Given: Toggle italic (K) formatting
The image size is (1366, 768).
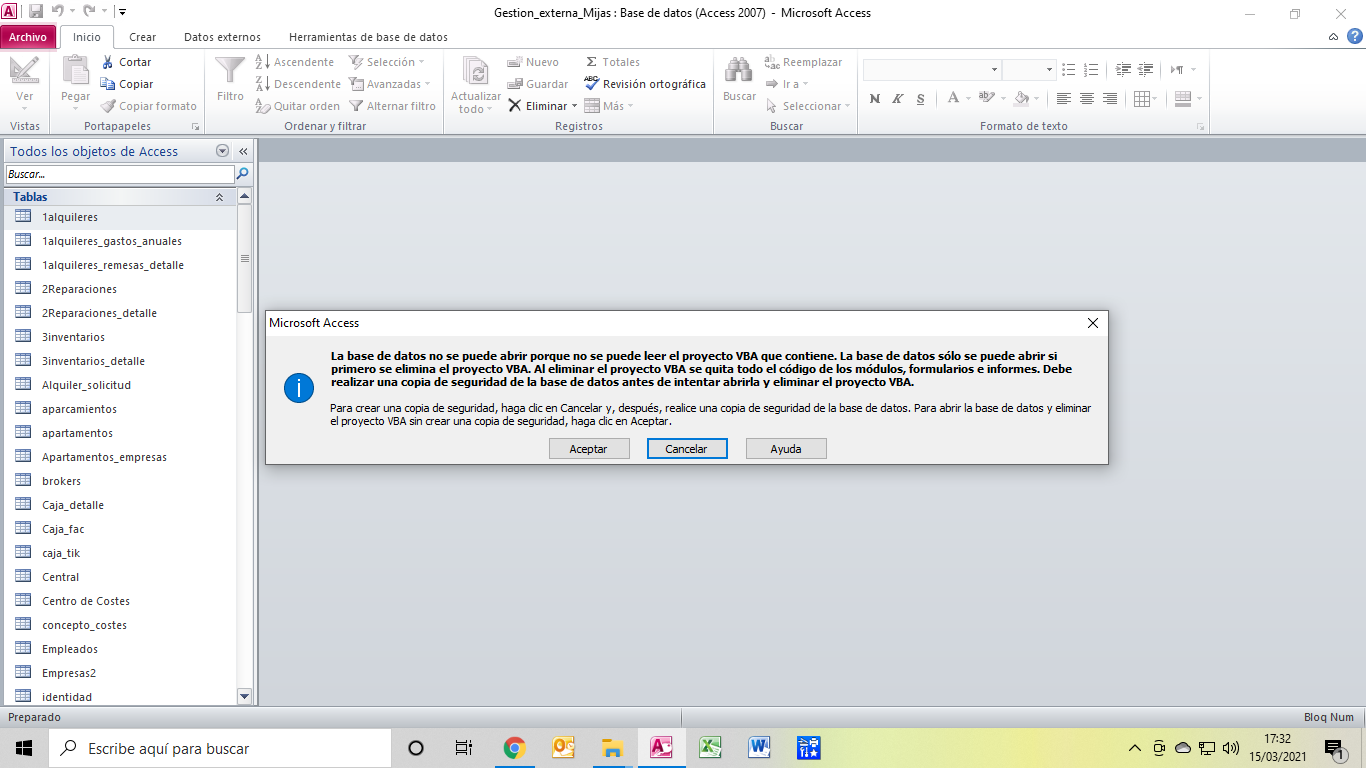Looking at the screenshot, I should coord(897,98).
